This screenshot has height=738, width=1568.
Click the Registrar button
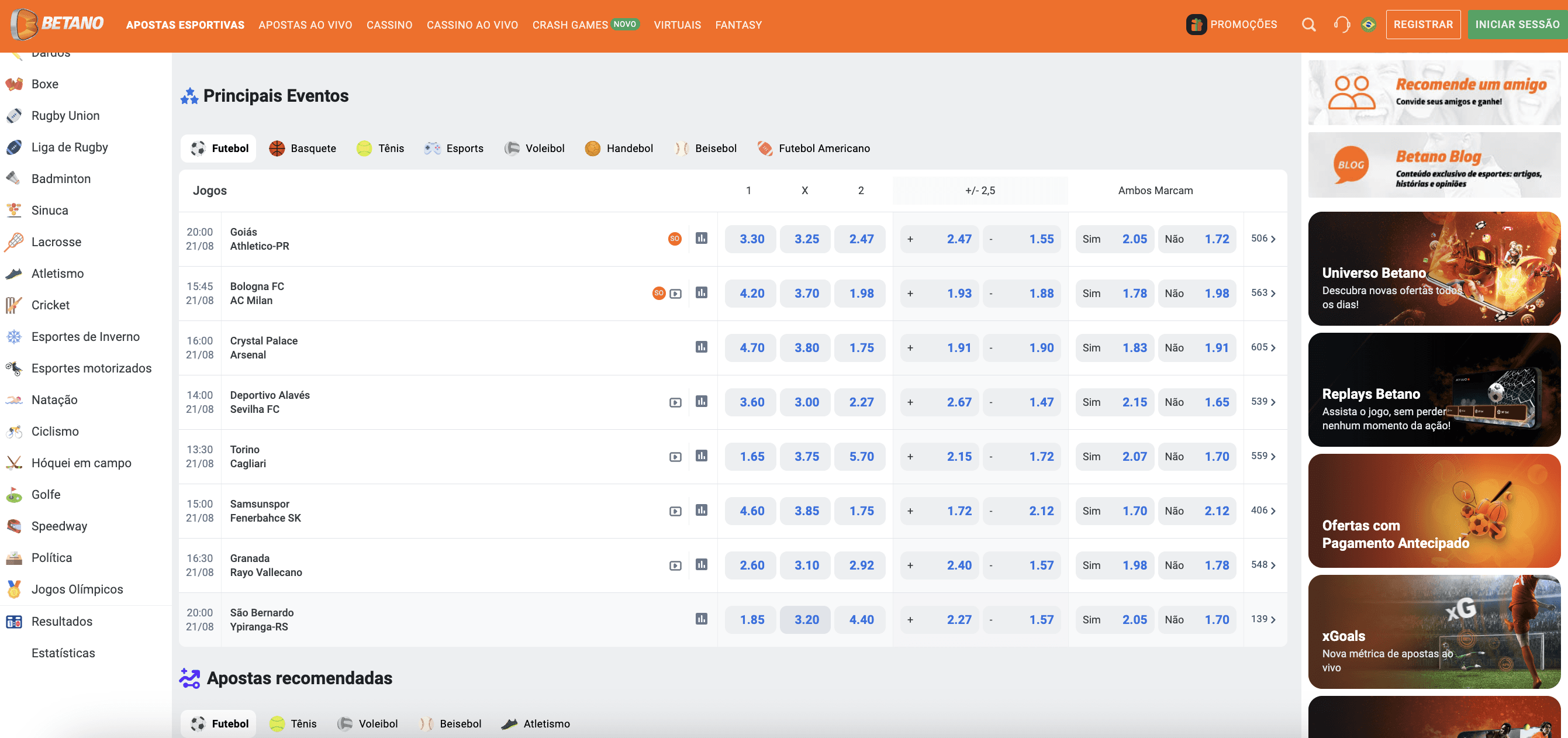click(1423, 25)
